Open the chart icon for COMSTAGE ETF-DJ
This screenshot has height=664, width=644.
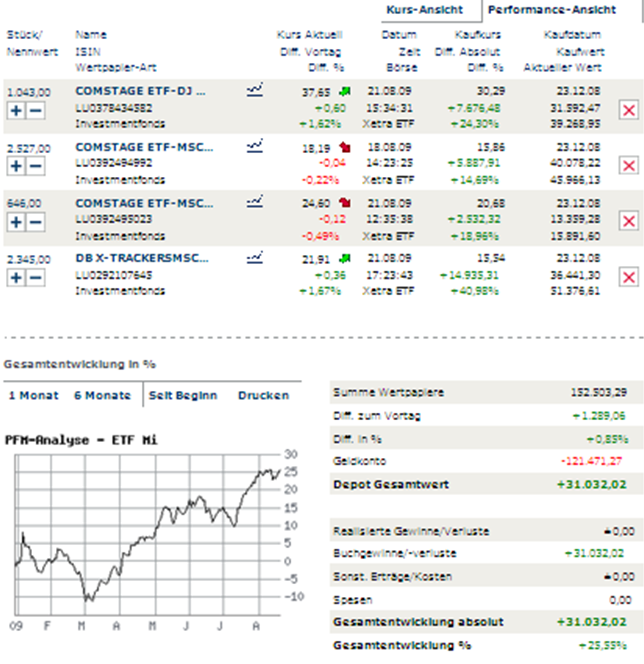255,90
